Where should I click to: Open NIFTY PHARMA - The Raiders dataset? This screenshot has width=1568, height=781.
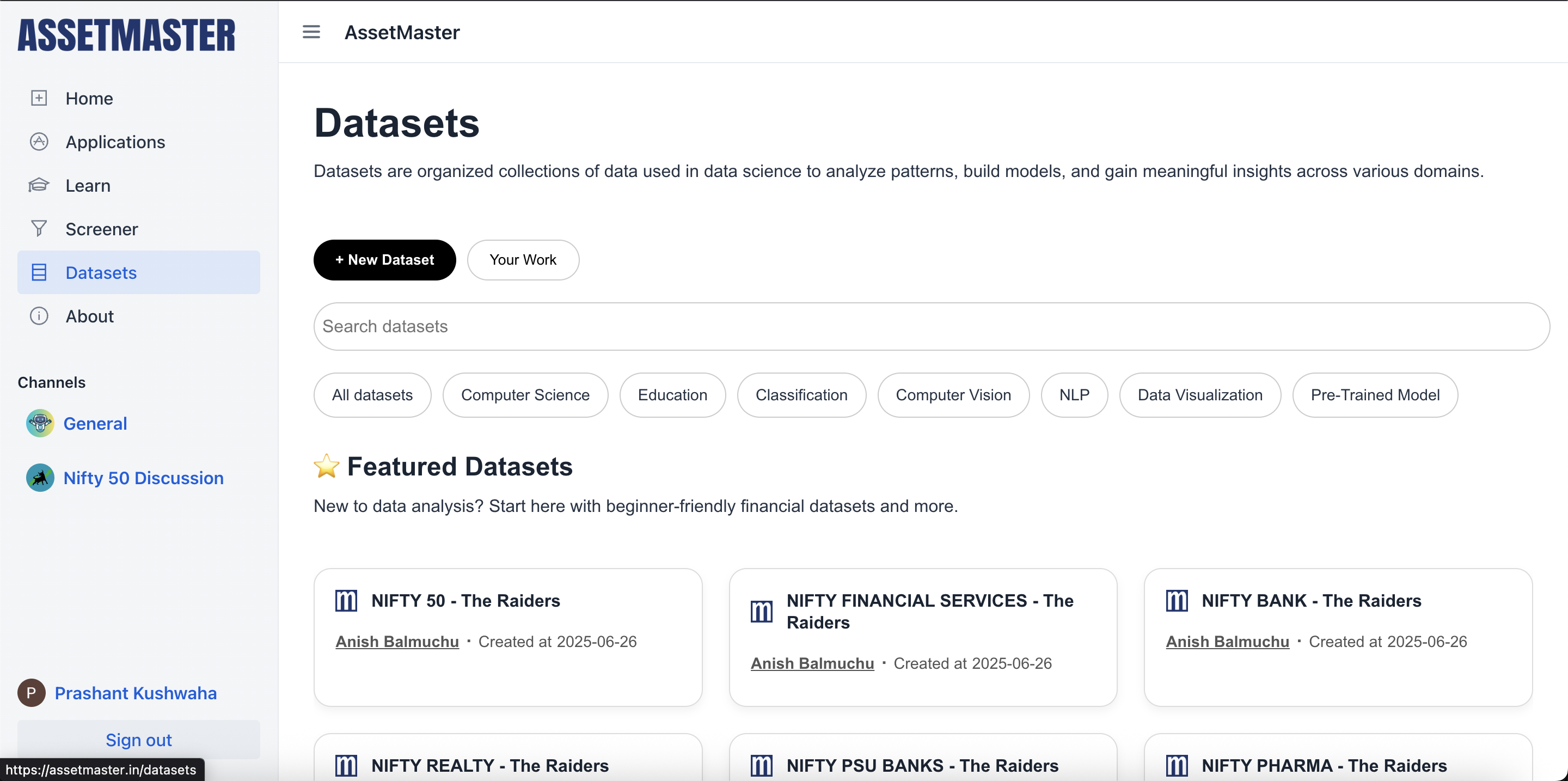(x=1324, y=766)
